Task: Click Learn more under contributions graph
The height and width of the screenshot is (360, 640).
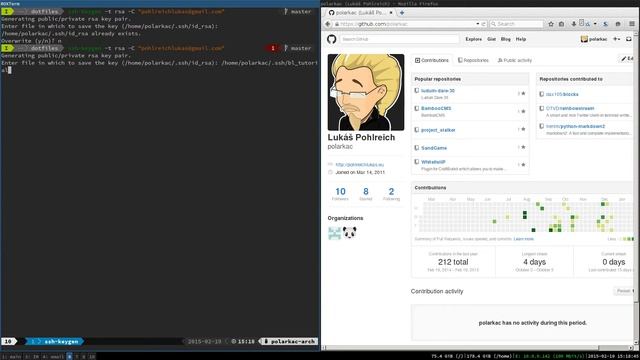Action: 523,239
